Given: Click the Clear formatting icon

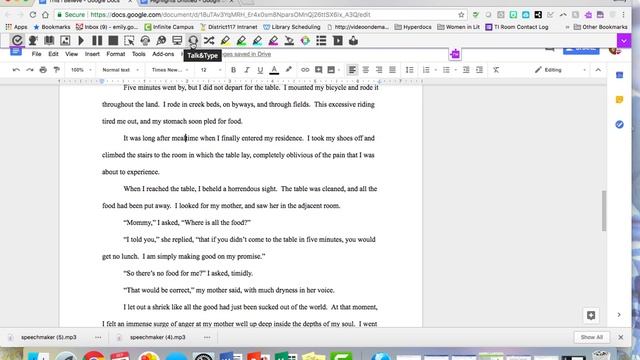Looking at the screenshot, I should tap(496, 70).
